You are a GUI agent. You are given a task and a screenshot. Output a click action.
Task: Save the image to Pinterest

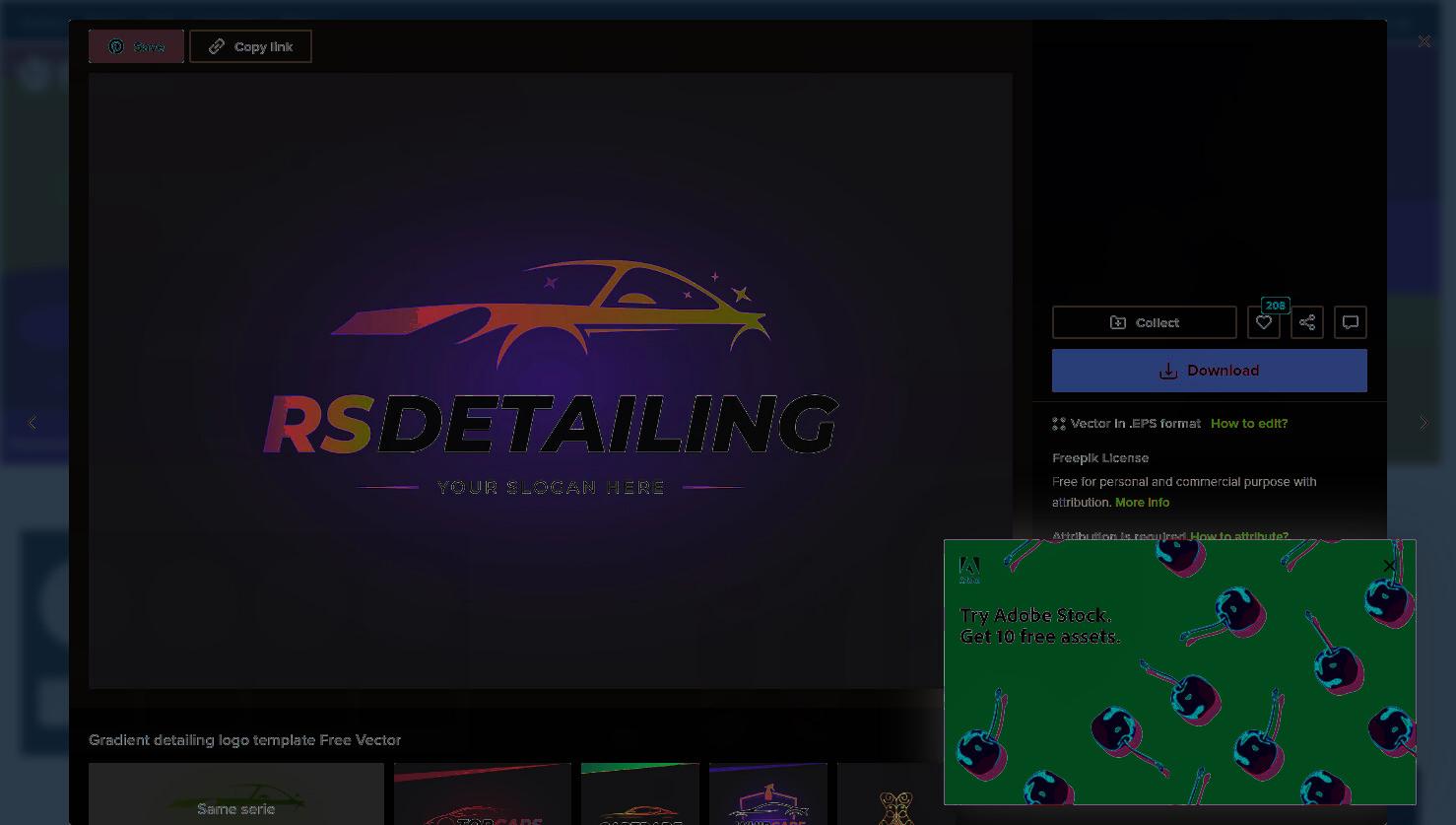point(136,46)
